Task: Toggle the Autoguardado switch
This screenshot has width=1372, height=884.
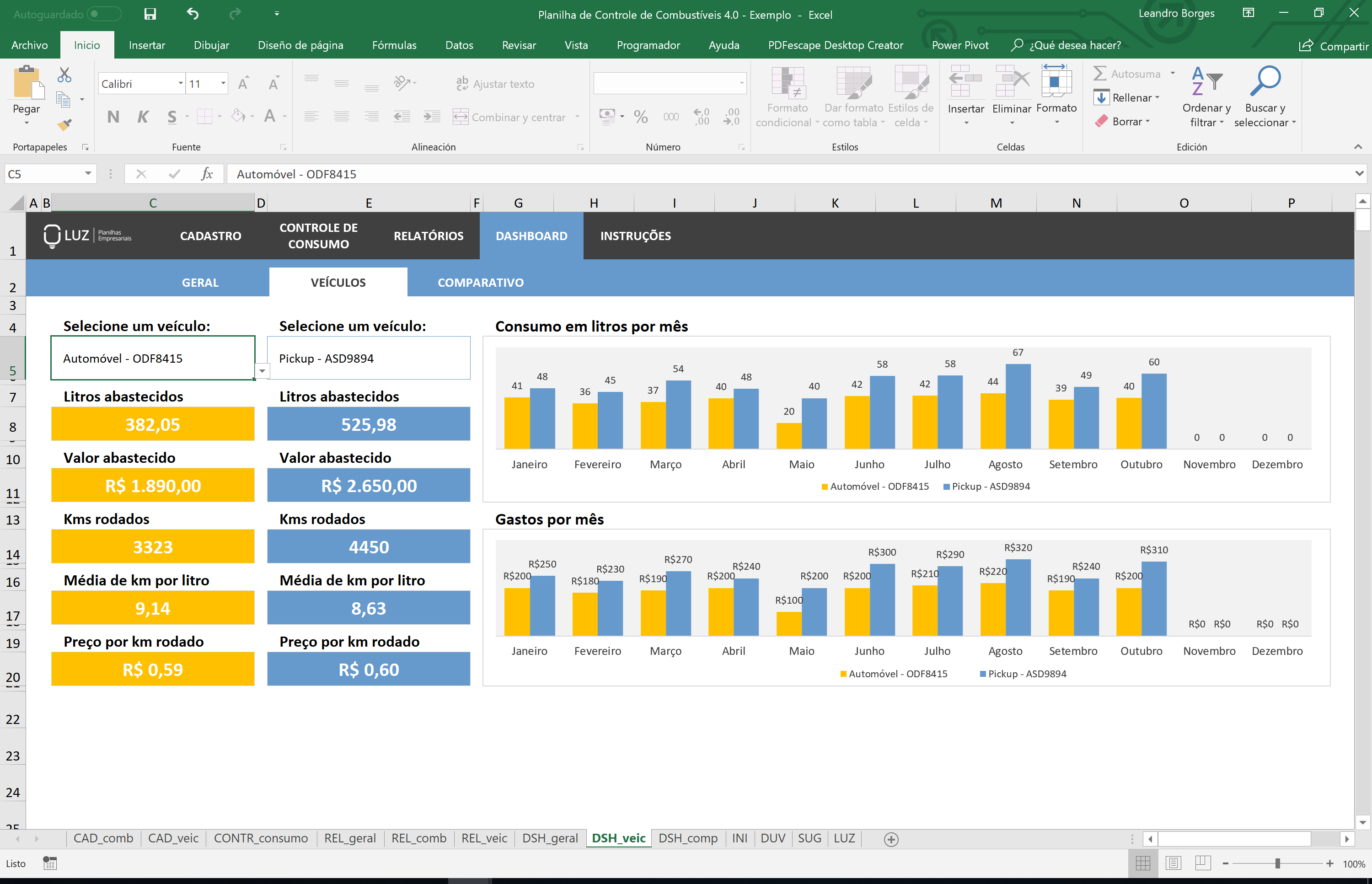Action: [104, 14]
